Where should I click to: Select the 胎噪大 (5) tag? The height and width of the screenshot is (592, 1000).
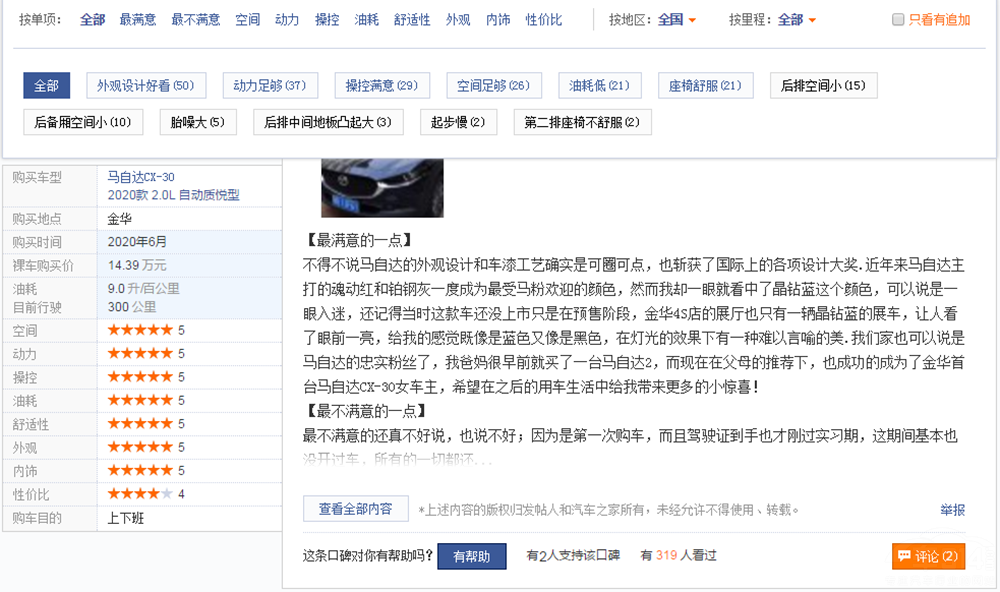(197, 122)
